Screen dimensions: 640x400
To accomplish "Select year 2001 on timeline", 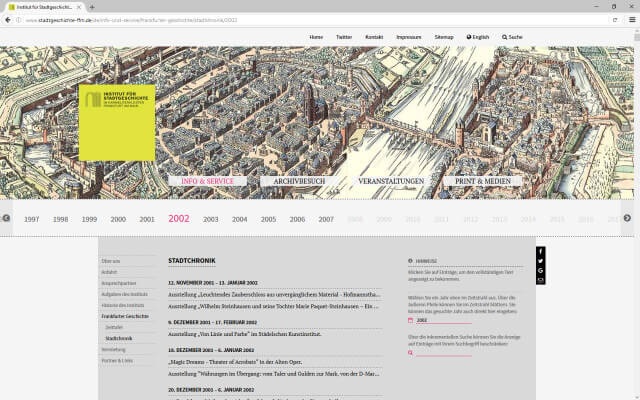I will 147,219.
